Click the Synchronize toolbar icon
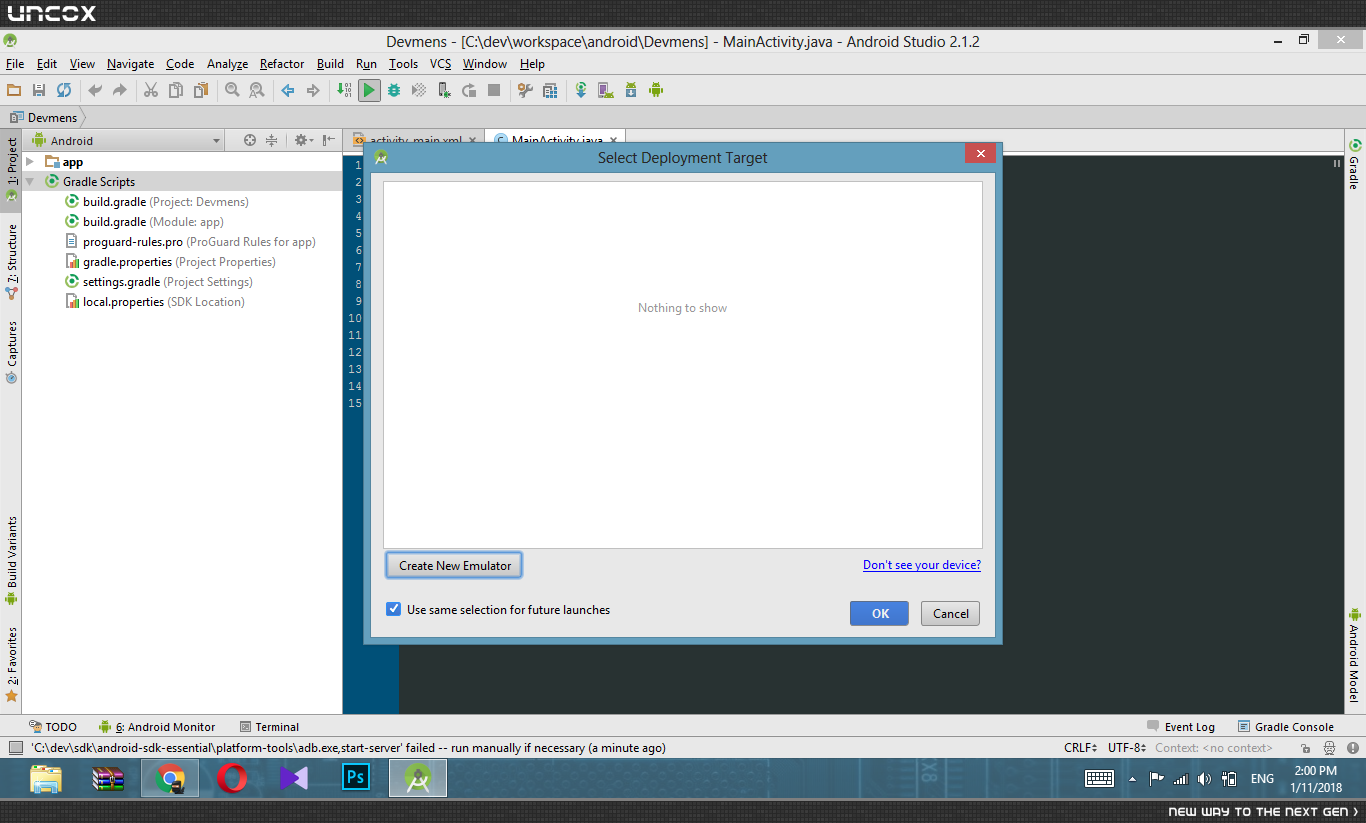Screen dimensions: 1366x823 point(64,90)
